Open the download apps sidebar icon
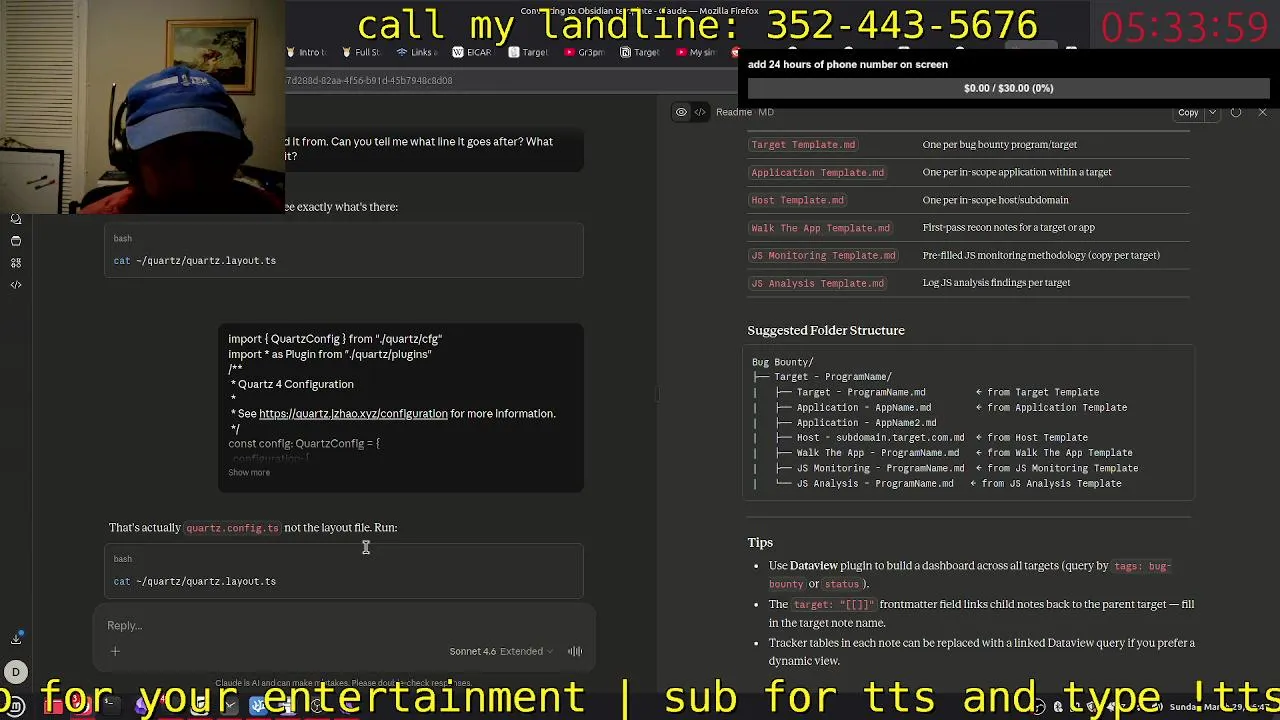The image size is (1280, 720). [16, 638]
